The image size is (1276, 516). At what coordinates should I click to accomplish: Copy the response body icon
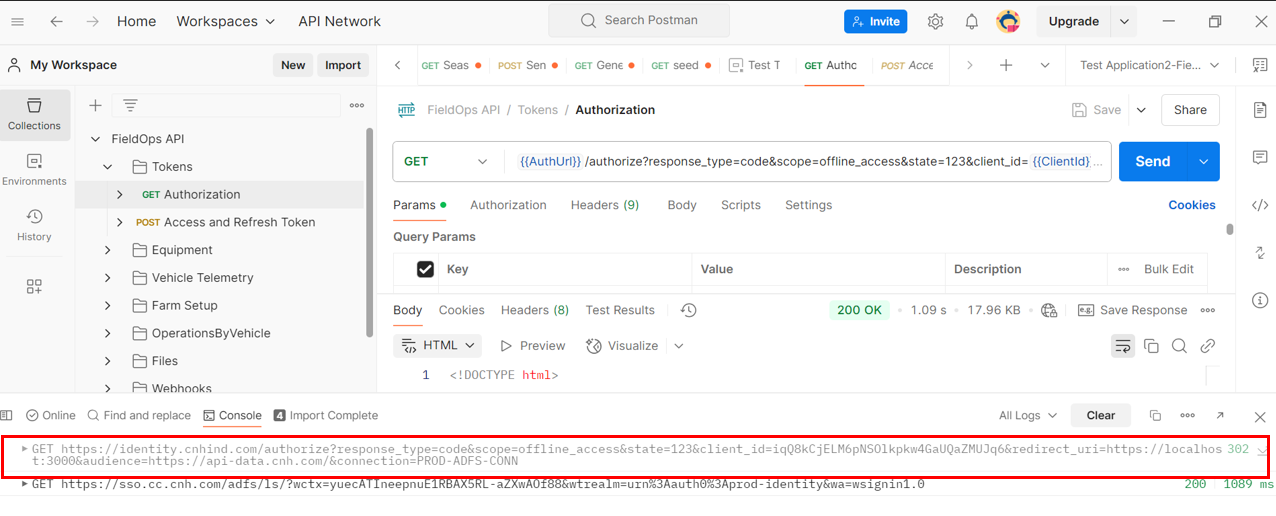tap(1151, 346)
